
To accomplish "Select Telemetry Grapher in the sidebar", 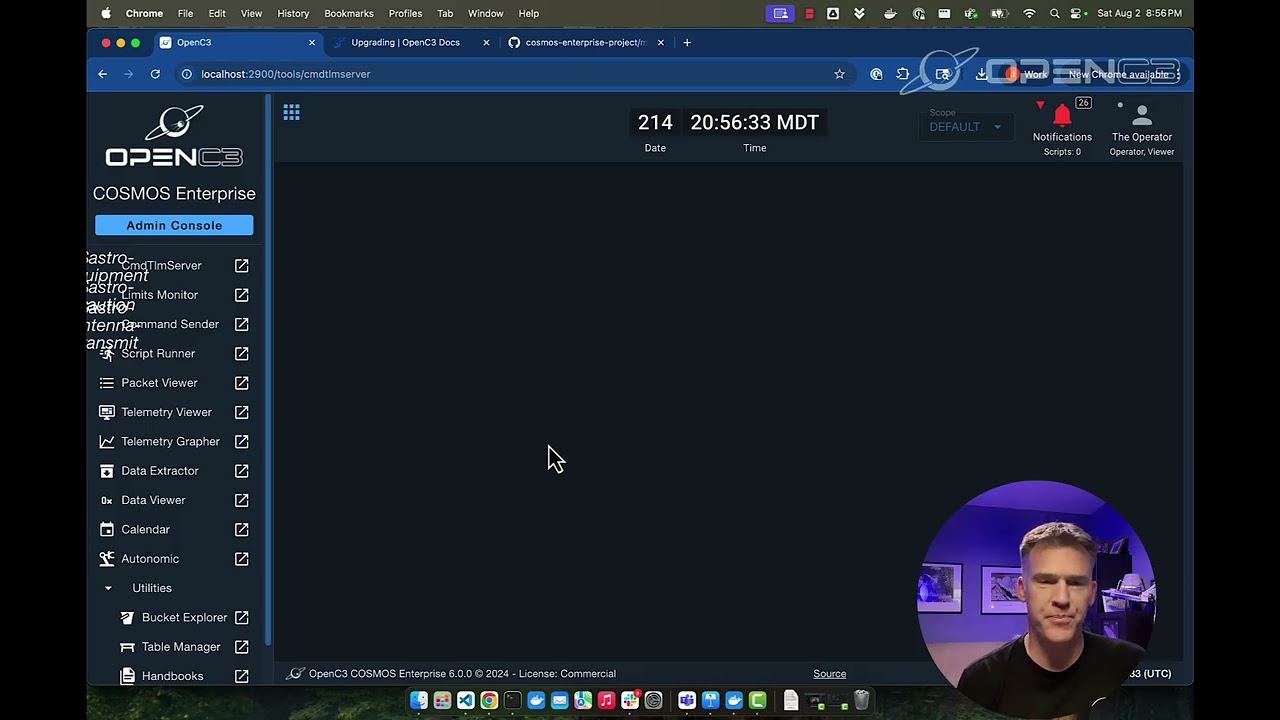I will (x=170, y=441).
